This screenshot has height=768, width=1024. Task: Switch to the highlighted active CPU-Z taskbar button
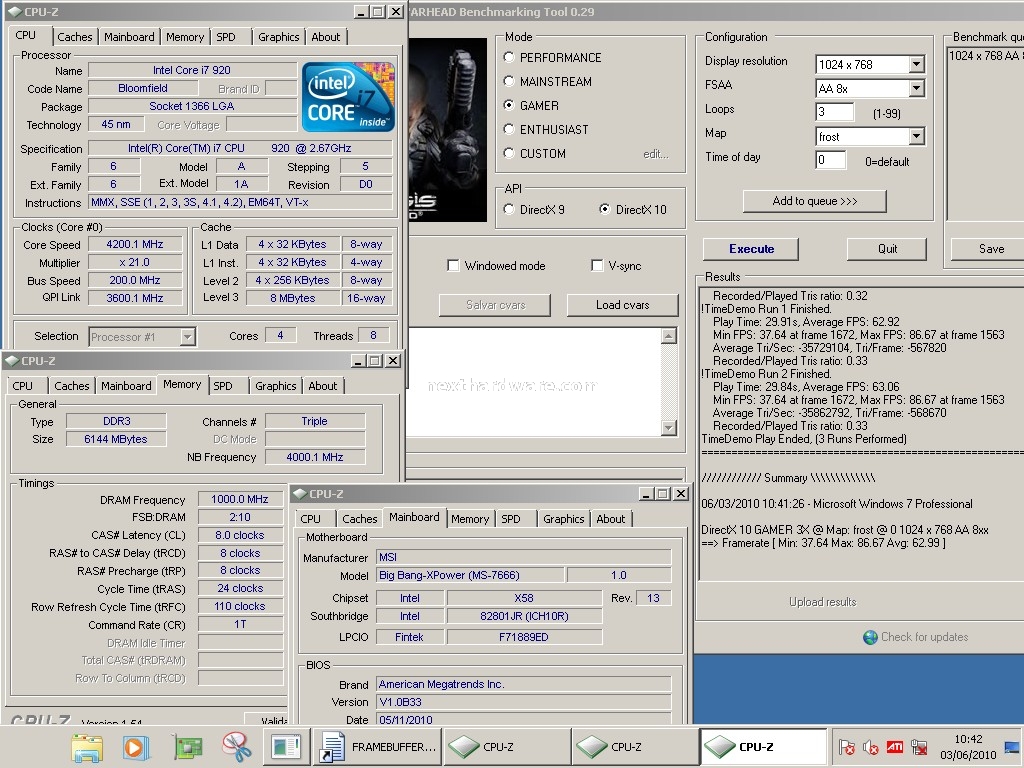pos(763,747)
